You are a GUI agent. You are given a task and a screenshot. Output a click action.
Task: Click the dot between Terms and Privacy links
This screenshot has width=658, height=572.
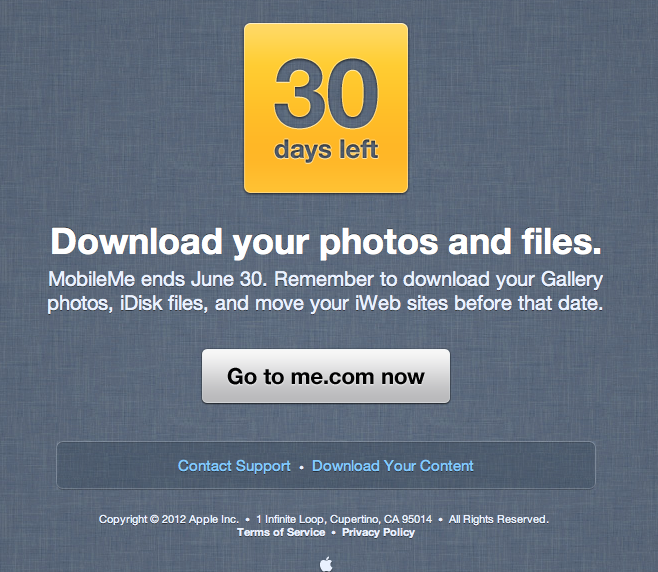(x=334, y=533)
